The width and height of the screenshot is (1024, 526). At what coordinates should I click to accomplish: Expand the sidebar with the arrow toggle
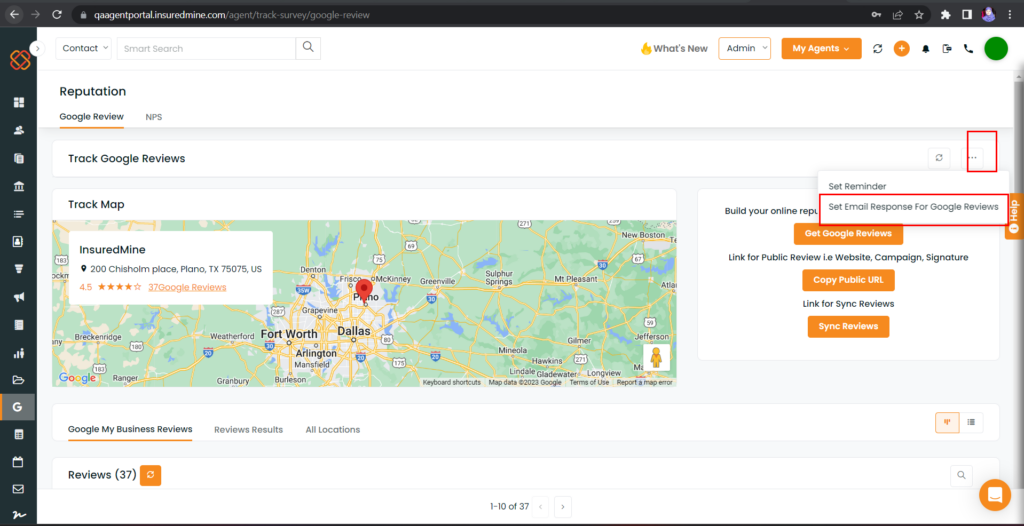(37, 48)
